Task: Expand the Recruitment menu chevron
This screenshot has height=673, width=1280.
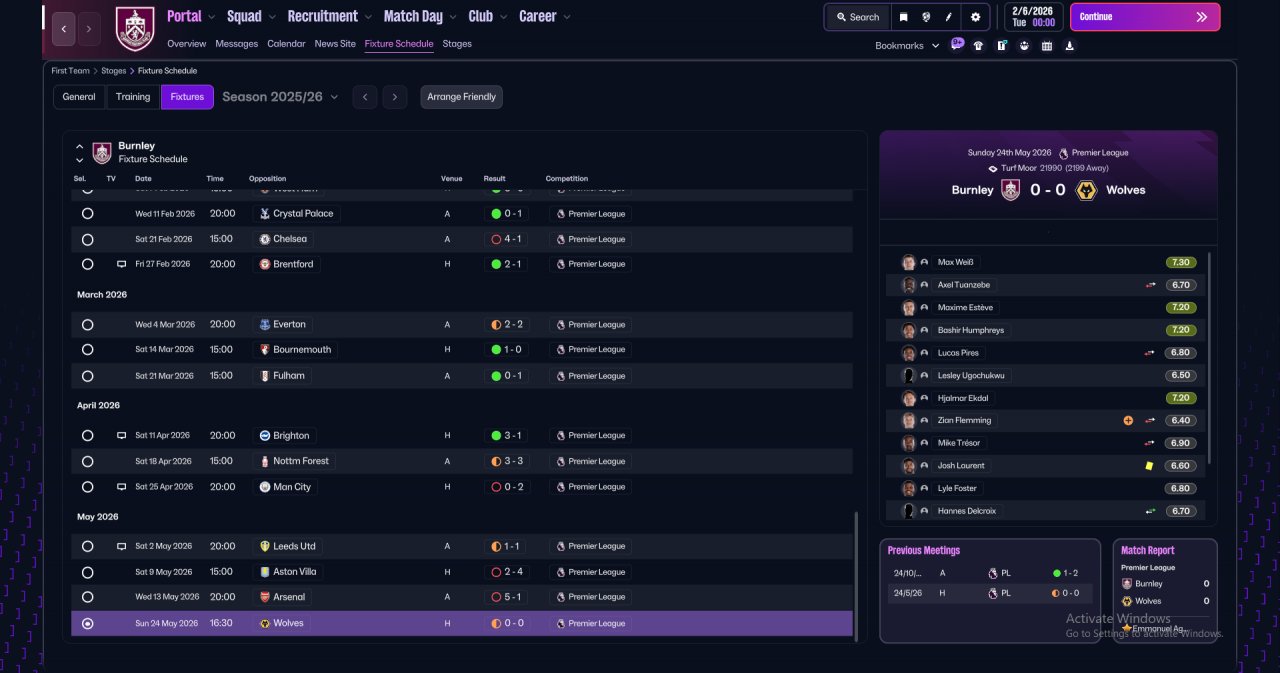Action: 367,17
